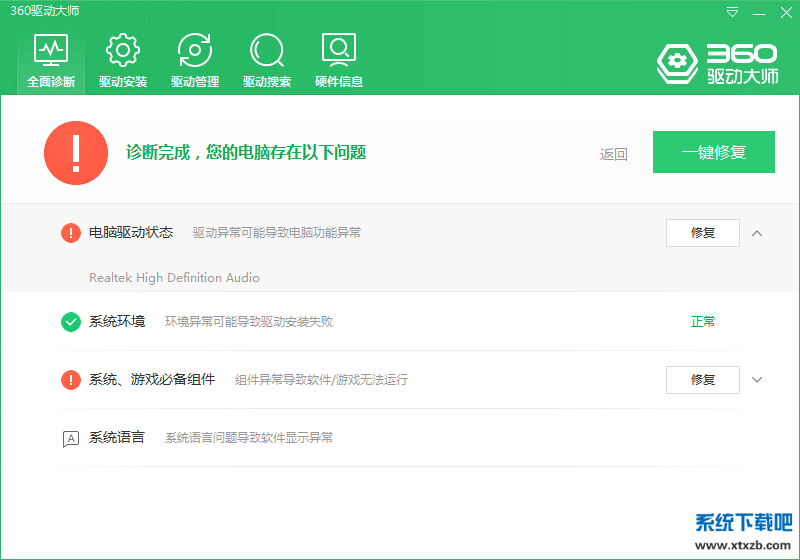Switch to the 驱动安装 tab
This screenshot has width=800, height=560.
point(123,61)
